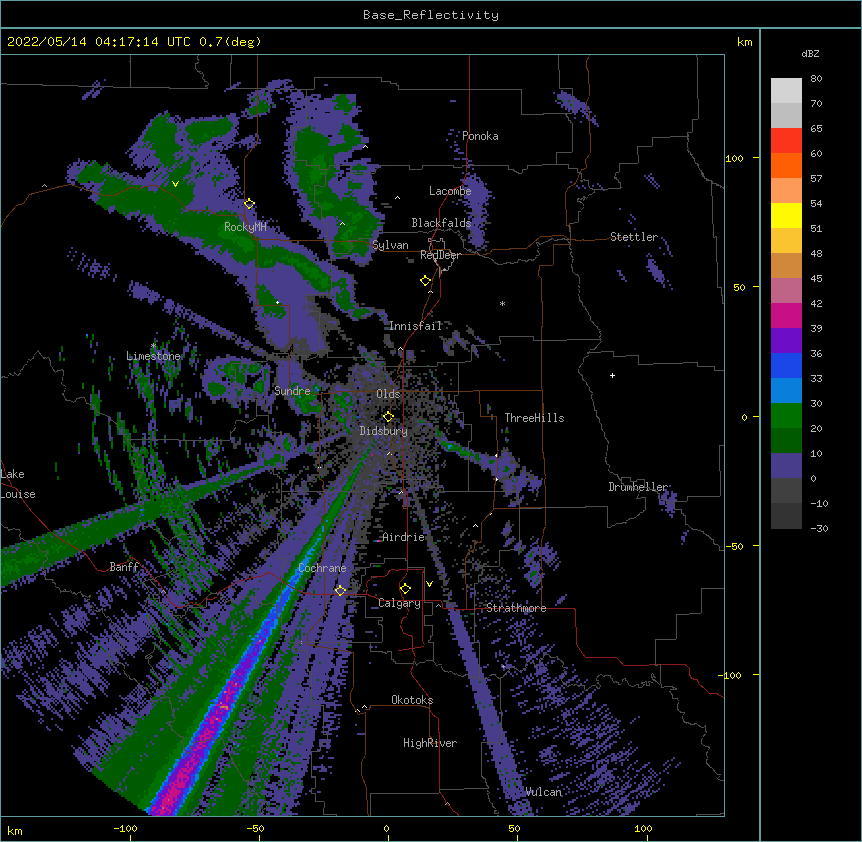862x842 pixels.
Task: Click the HighRiver label
Action: click(430, 743)
